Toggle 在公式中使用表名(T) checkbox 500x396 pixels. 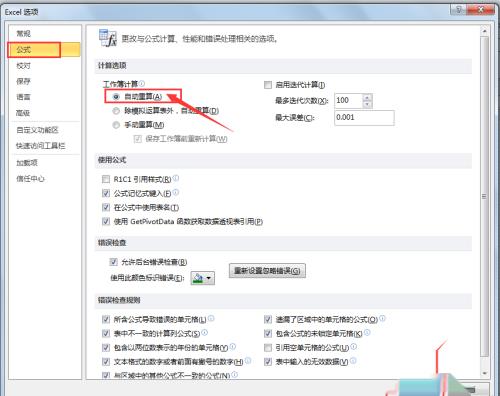(106, 207)
